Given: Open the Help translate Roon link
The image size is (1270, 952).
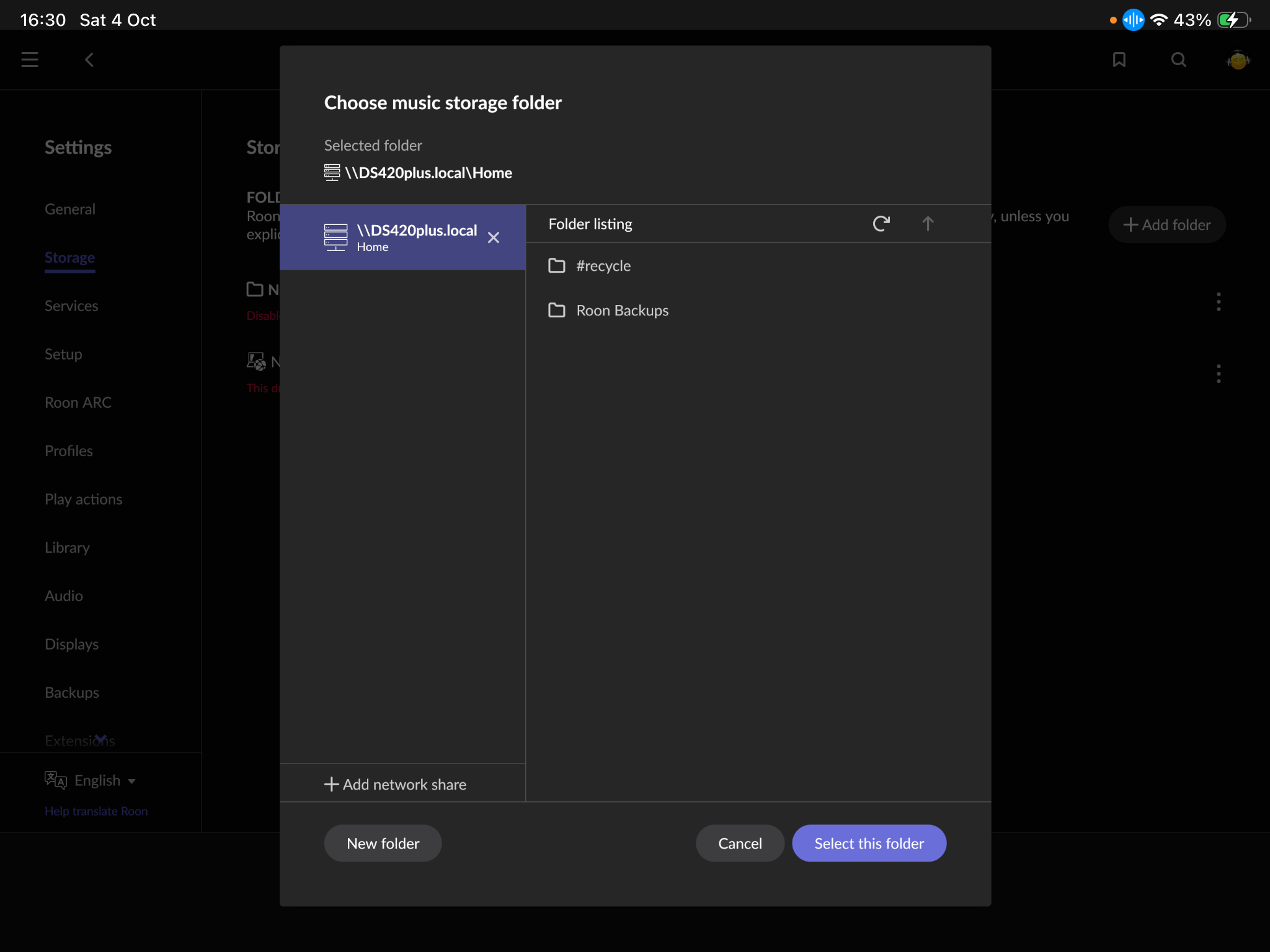Looking at the screenshot, I should 96,811.
